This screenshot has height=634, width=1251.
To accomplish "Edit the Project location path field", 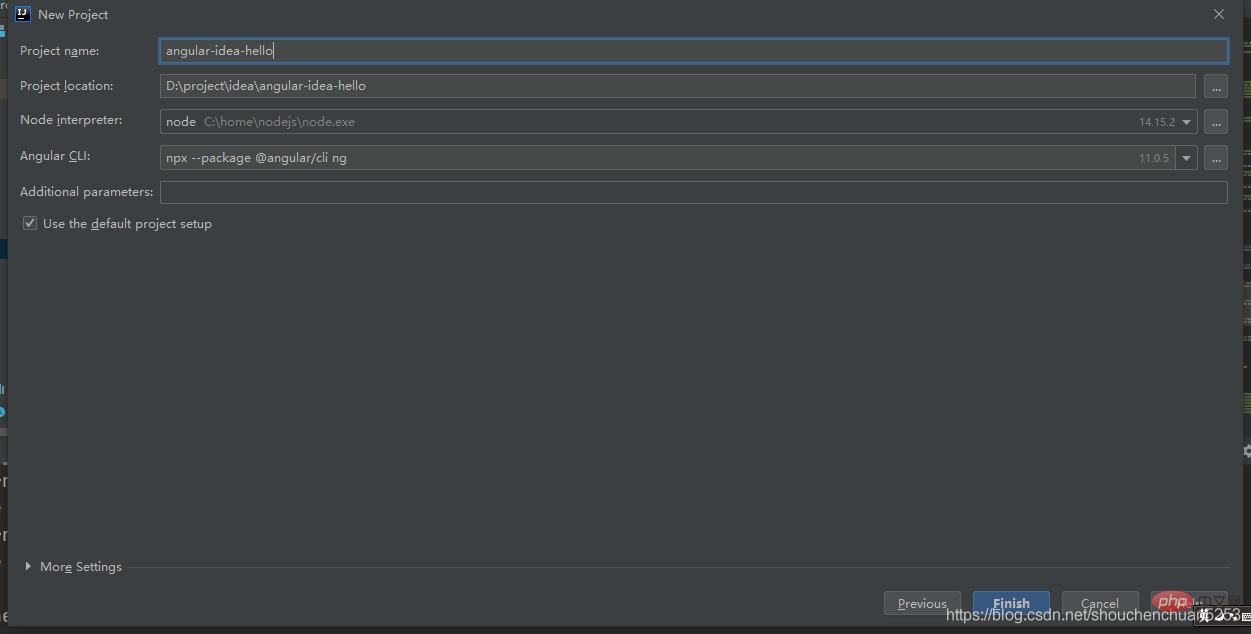I will (x=677, y=86).
